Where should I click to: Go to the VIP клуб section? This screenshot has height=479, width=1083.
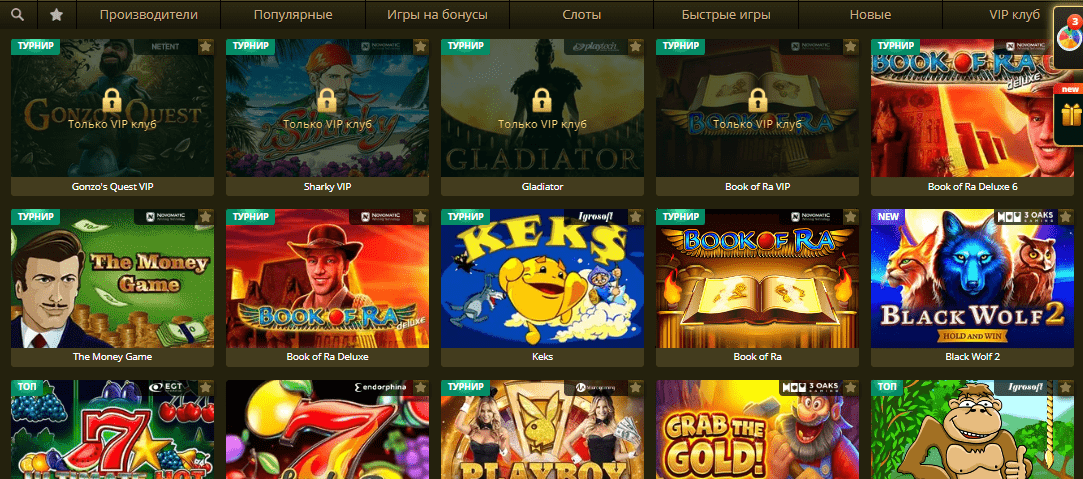(1015, 14)
